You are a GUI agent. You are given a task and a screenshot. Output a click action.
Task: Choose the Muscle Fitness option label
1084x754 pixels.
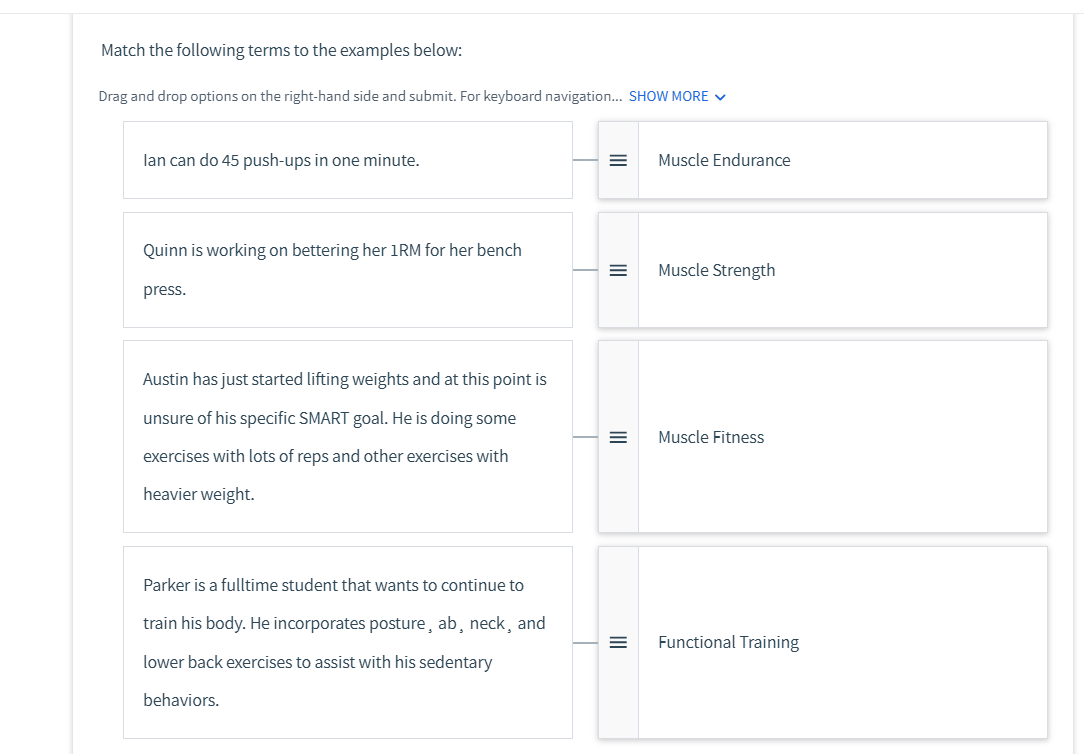[711, 437]
